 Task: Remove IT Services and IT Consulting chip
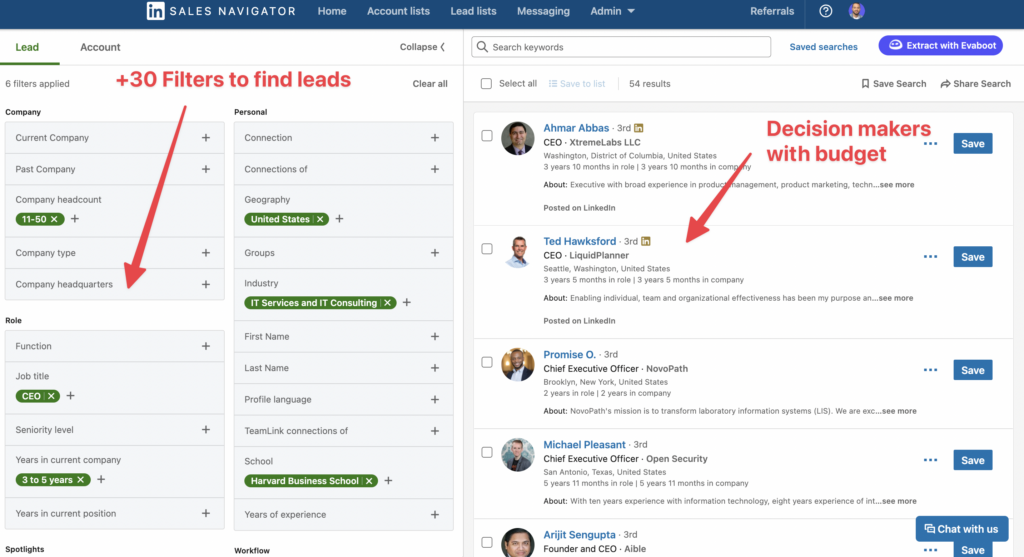coord(387,303)
